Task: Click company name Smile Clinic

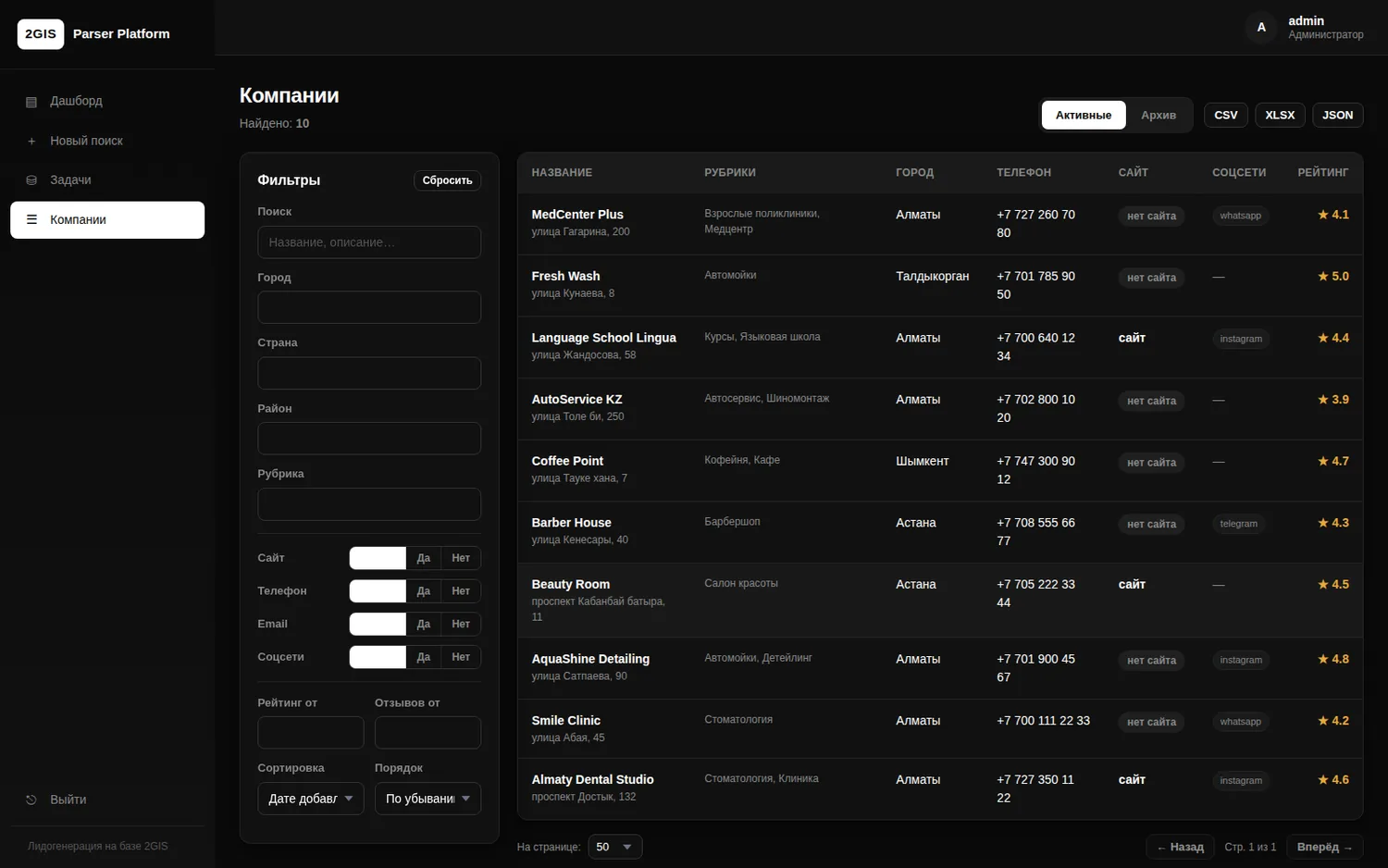Action: [566, 721]
